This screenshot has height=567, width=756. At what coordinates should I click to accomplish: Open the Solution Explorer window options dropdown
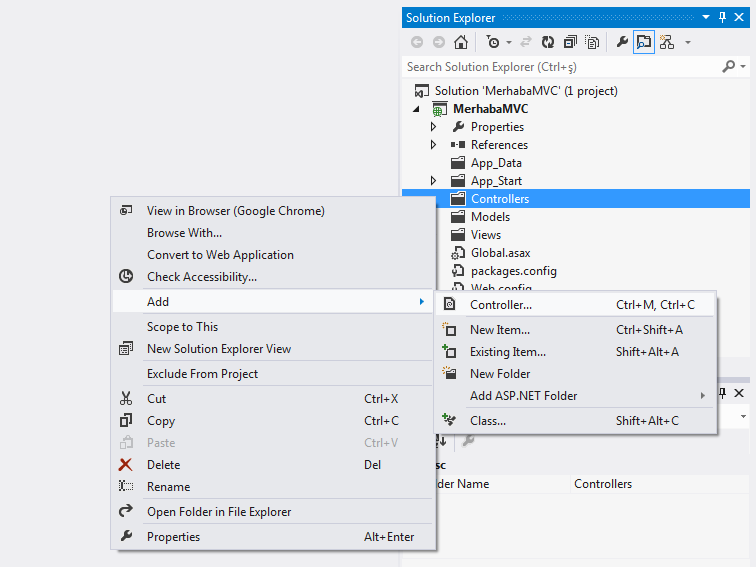point(706,17)
